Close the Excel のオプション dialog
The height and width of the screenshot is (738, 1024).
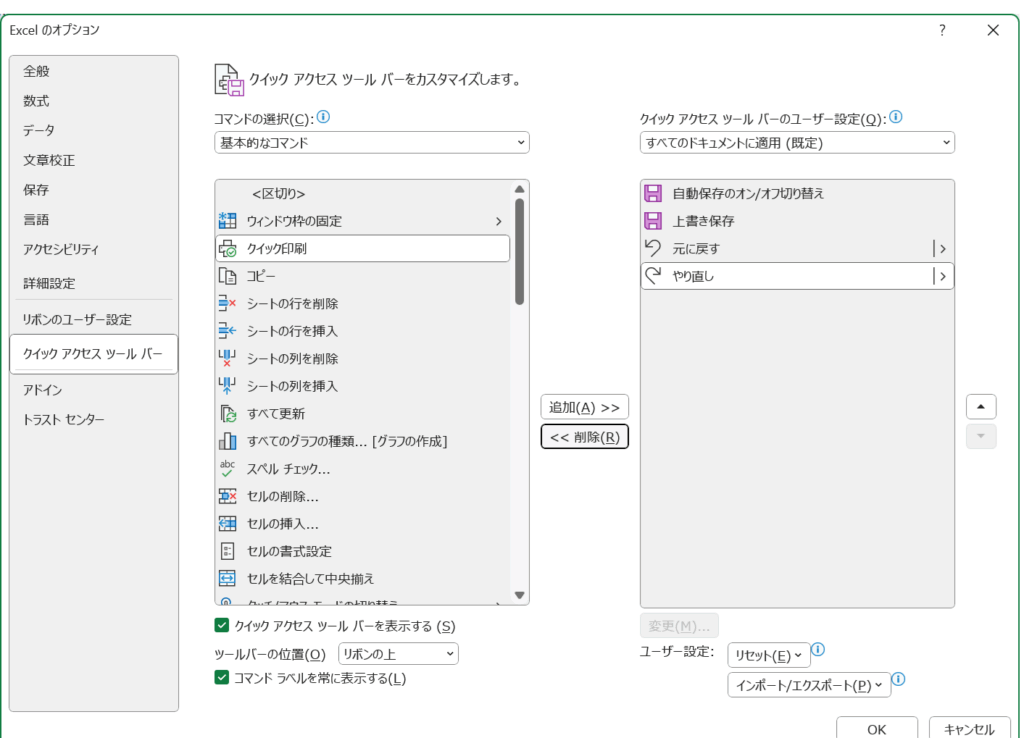pos(993,30)
